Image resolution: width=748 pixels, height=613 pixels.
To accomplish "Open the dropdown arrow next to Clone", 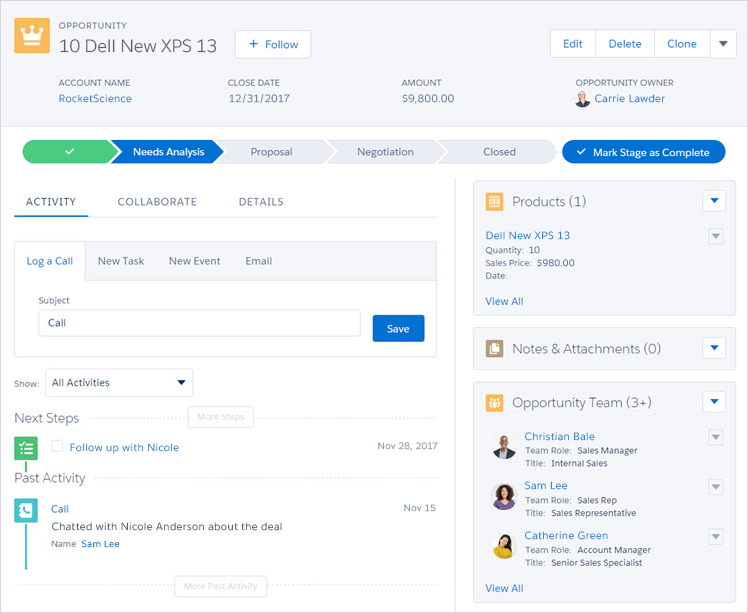I will pyautogui.click(x=723, y=44).
